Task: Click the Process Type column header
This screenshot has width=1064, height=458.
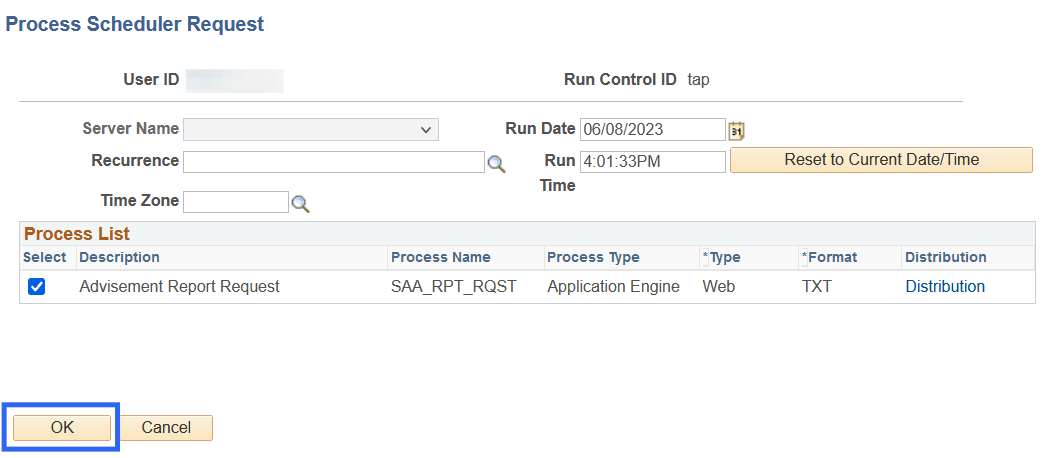Action: point(593,258)
